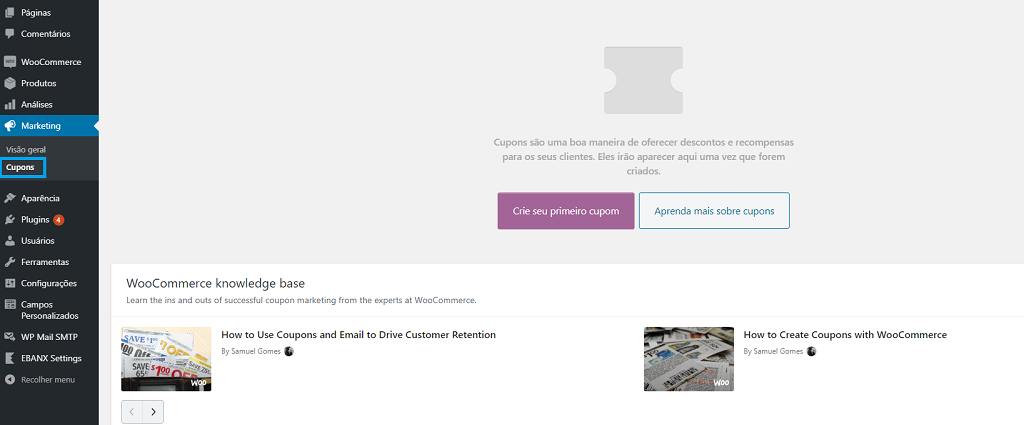This screenshot has width=1024, height=425.
Task: Click the WooCommerce icon in sidebar
Action: (10, 62)
